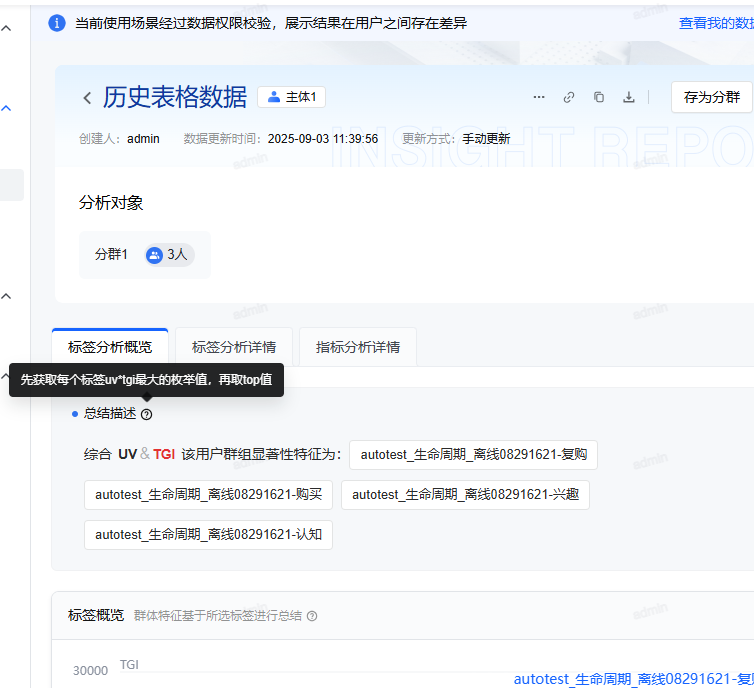
Task: Click the blue info icon in notice banner
Action: 57,23
